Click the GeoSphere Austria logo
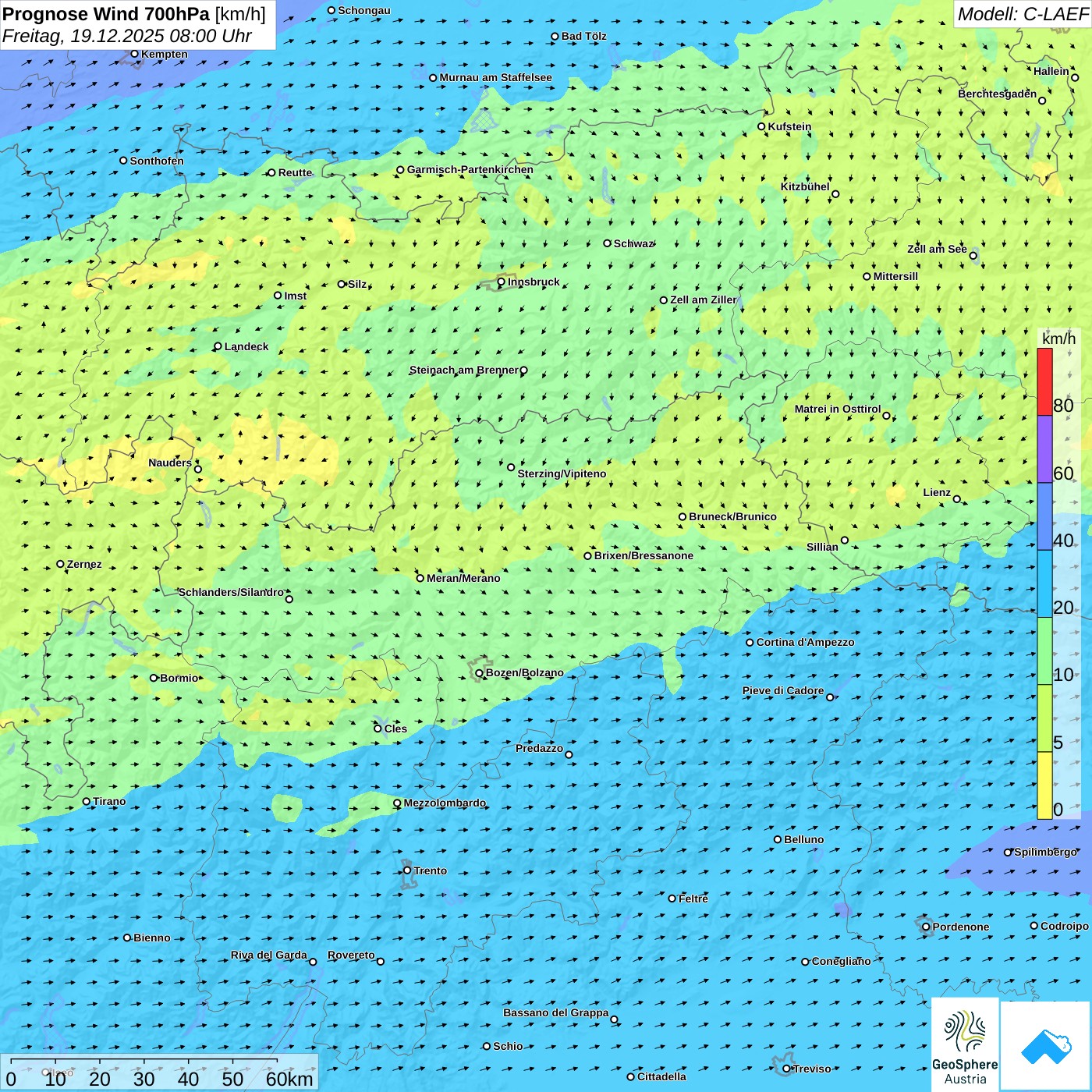The image size is (1092, 1092). pos(965,1045)
